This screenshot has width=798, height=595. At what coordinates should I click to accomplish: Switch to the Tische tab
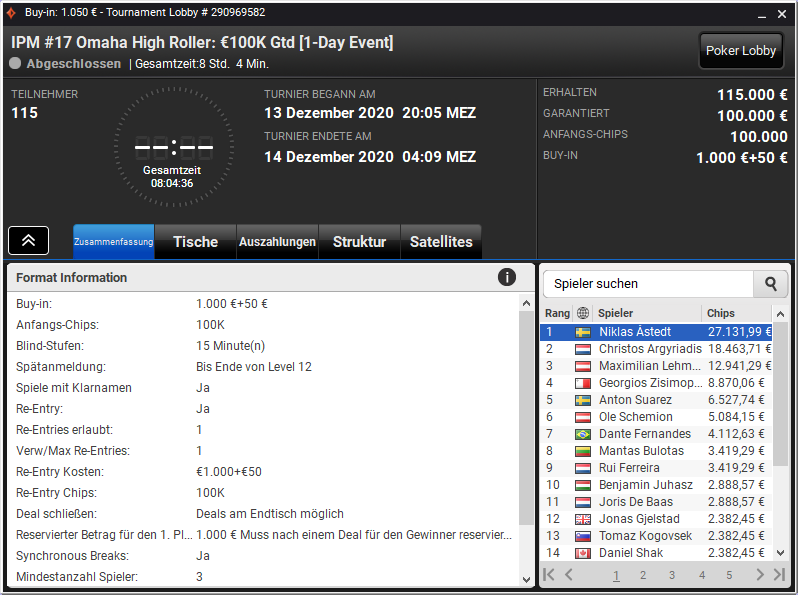click(x=195, y=242)
